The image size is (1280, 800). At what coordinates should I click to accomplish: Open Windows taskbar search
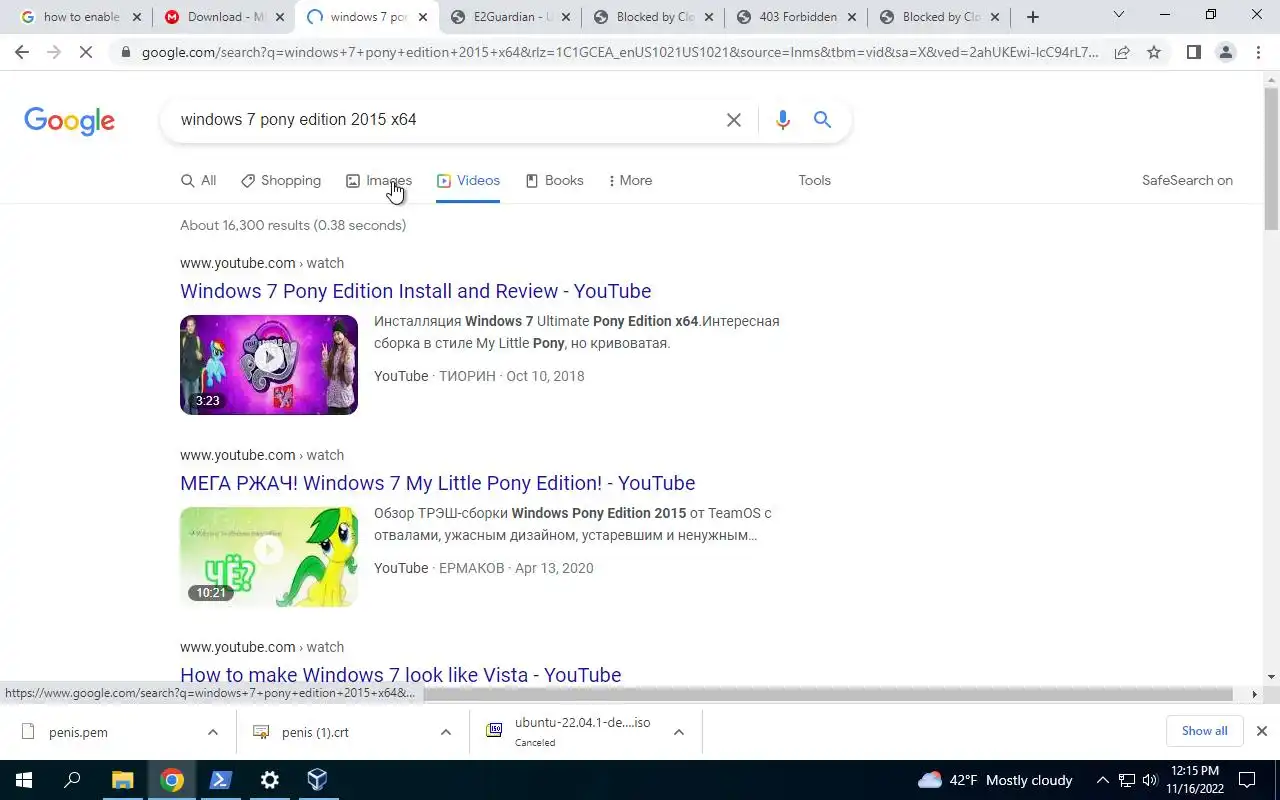[x=72, y=780]
